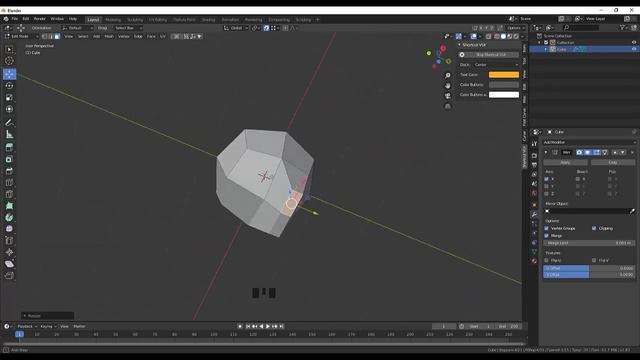Activate the Spin tool
This screenshot has width=640, height=360.
coord(9,218)
